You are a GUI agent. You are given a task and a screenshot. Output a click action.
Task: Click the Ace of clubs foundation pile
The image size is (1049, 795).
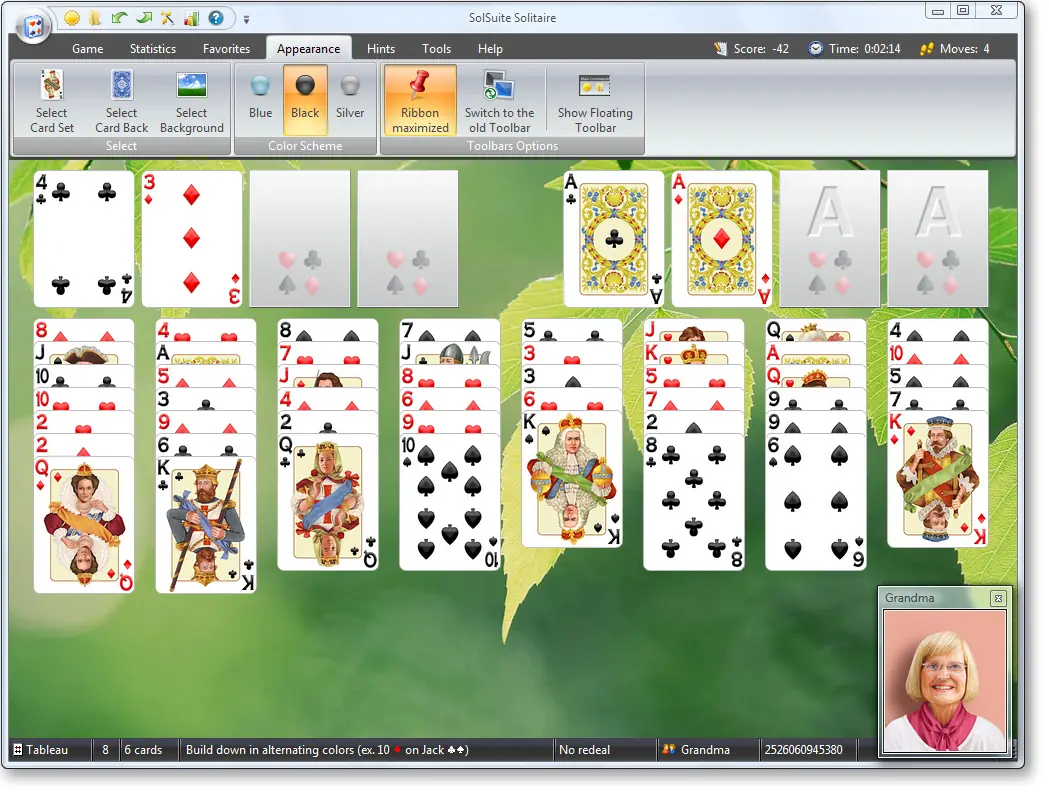point(614,239)
